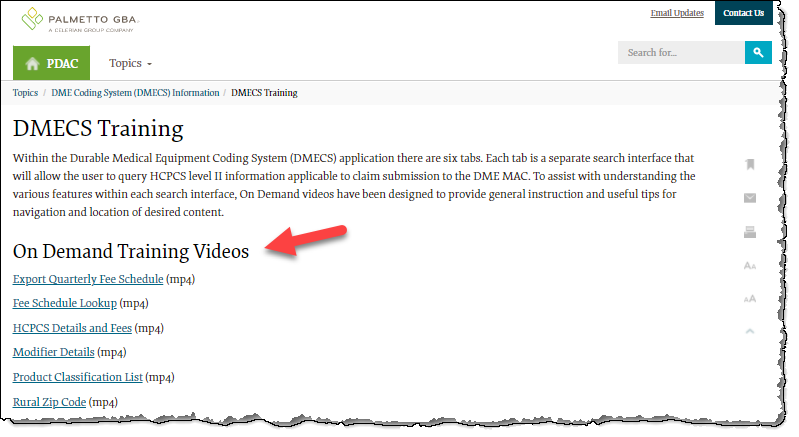Go to Topics breadcrumb link

pyautogui.click(x=25, y=93)
